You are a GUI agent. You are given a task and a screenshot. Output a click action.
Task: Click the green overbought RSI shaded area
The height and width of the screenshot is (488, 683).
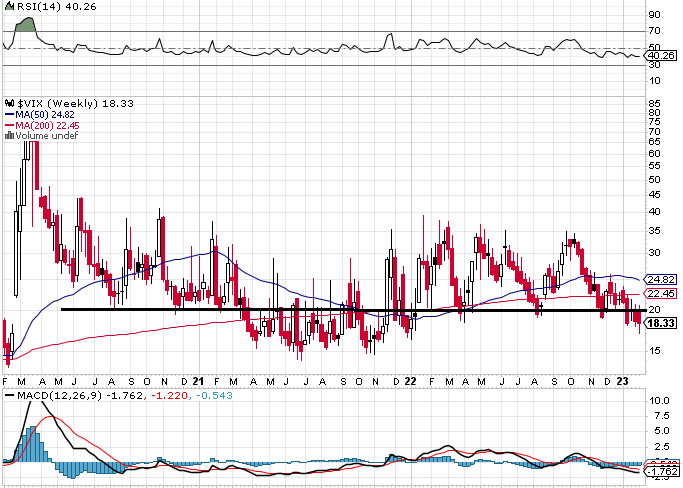pyautogui.click(x=26, y=25)
